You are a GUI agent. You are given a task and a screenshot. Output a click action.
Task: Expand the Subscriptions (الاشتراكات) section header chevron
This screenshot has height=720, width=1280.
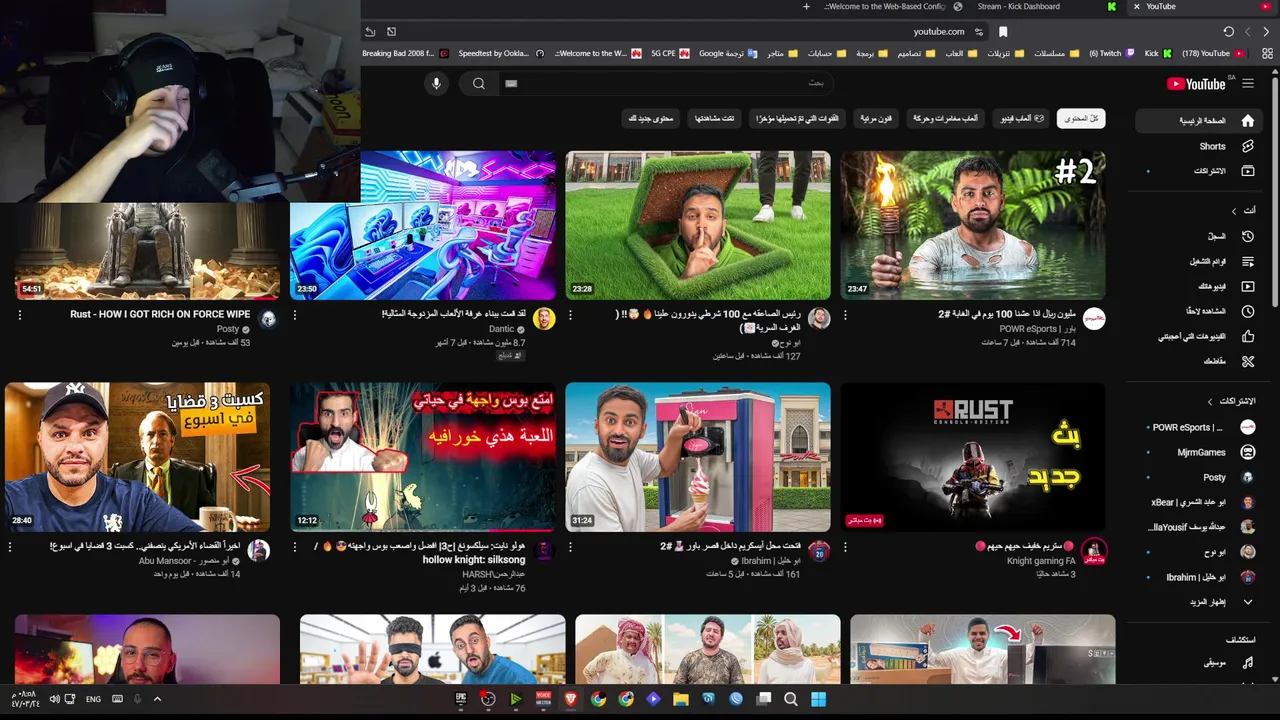(x=1210, y=401)
